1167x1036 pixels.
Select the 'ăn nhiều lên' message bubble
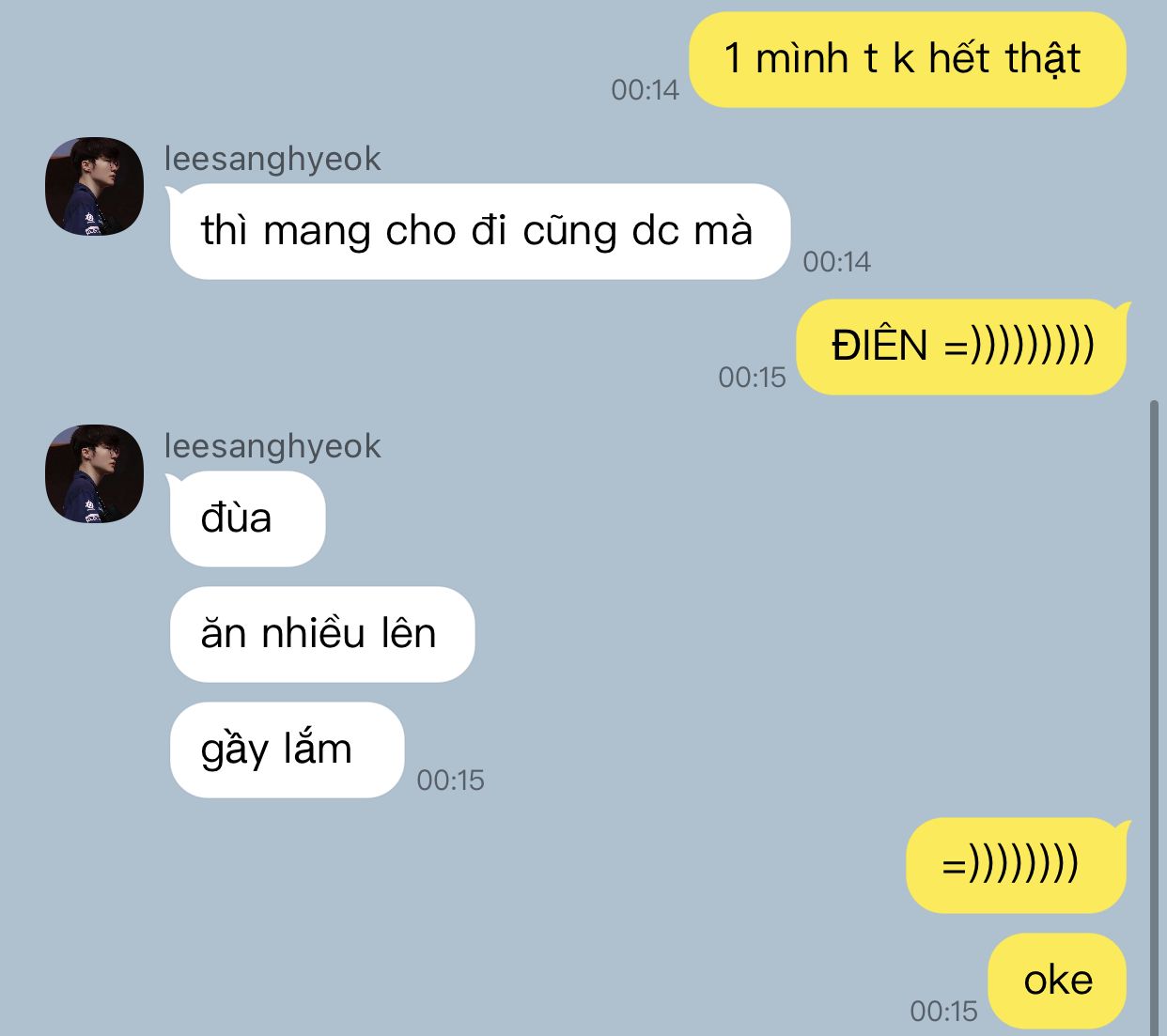point(322,634)
